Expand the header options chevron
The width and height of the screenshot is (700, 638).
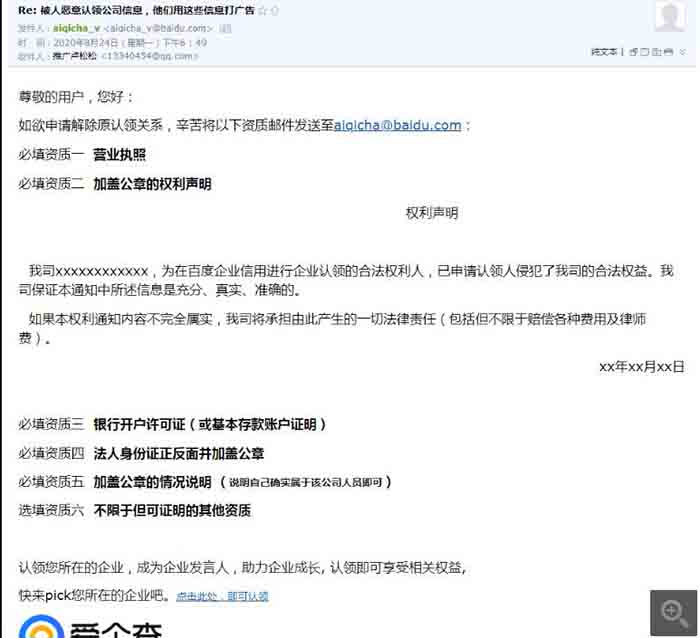(x=683, y=52)
